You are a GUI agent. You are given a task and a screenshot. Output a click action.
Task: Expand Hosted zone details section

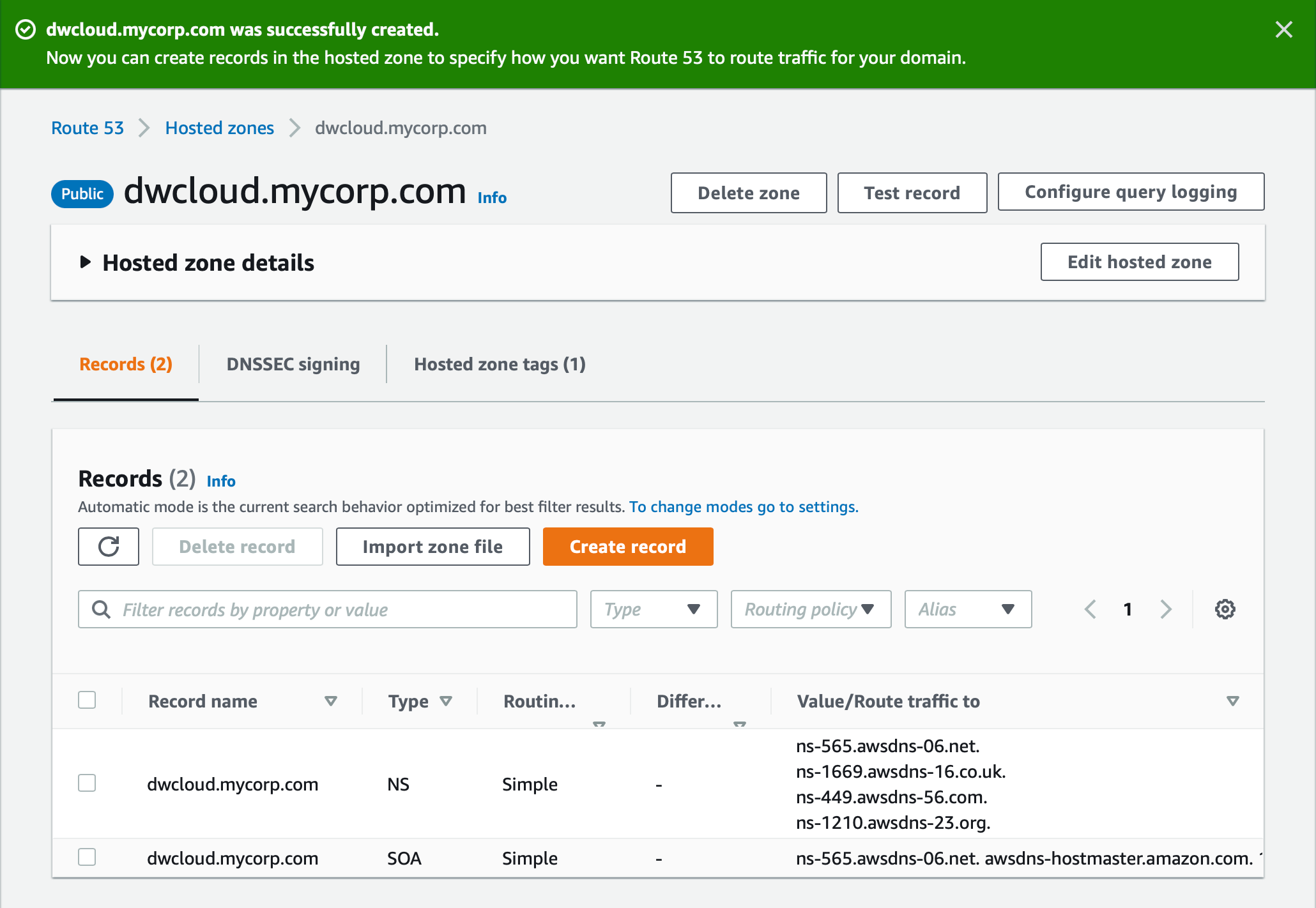click(x=85, y=262)
